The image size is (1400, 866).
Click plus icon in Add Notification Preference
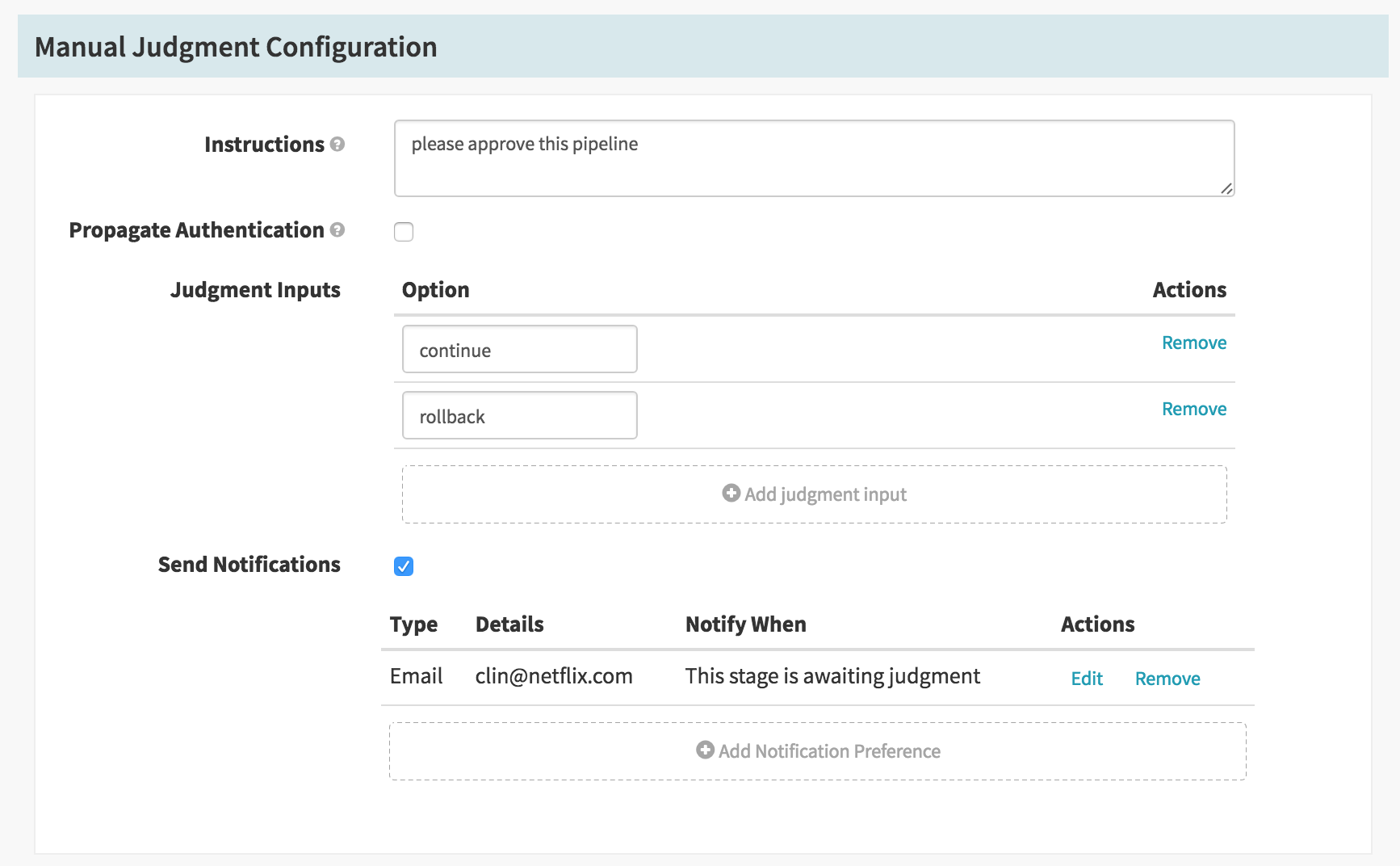click(705, 750)
